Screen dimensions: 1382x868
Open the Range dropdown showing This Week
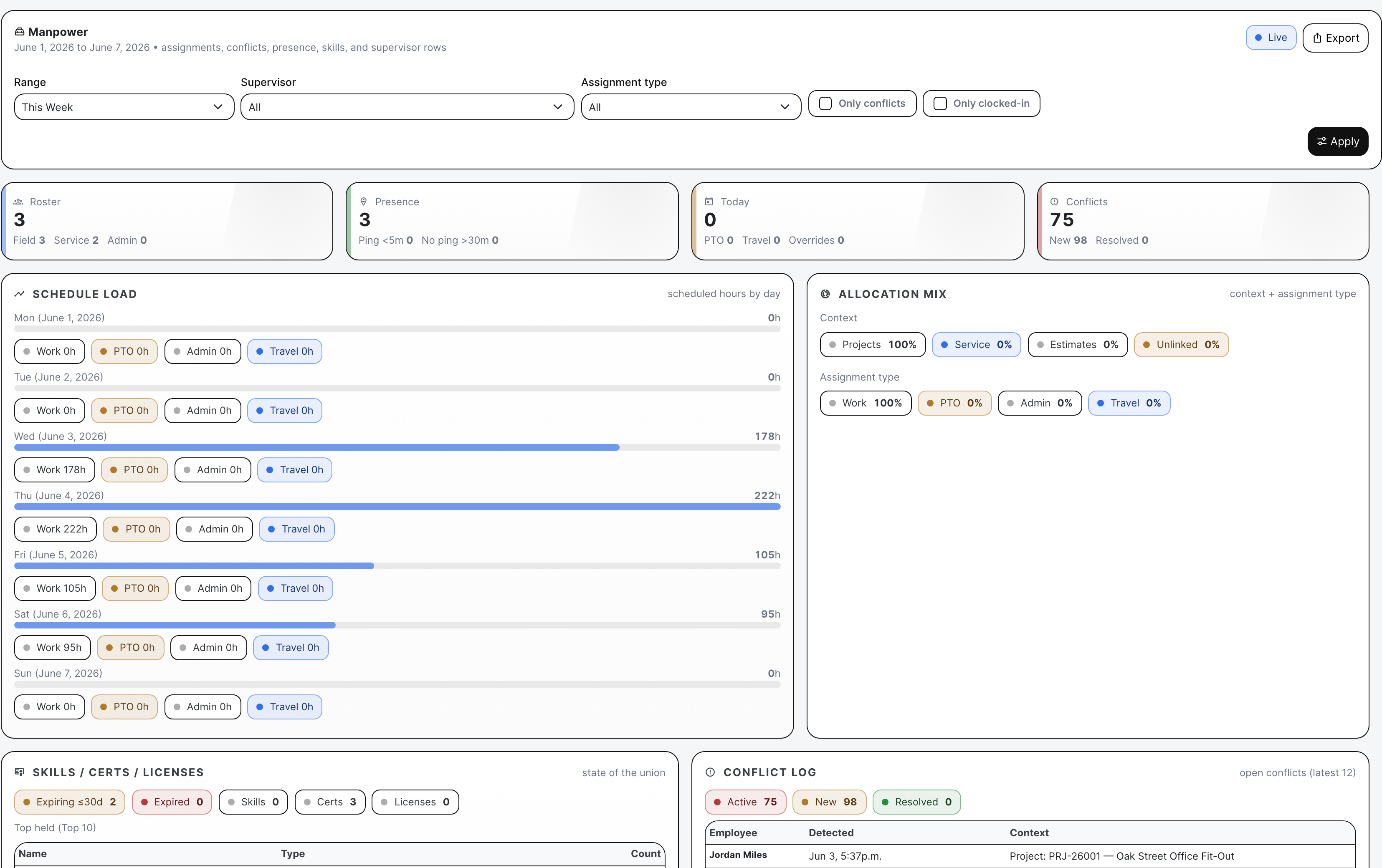point(124,107)
